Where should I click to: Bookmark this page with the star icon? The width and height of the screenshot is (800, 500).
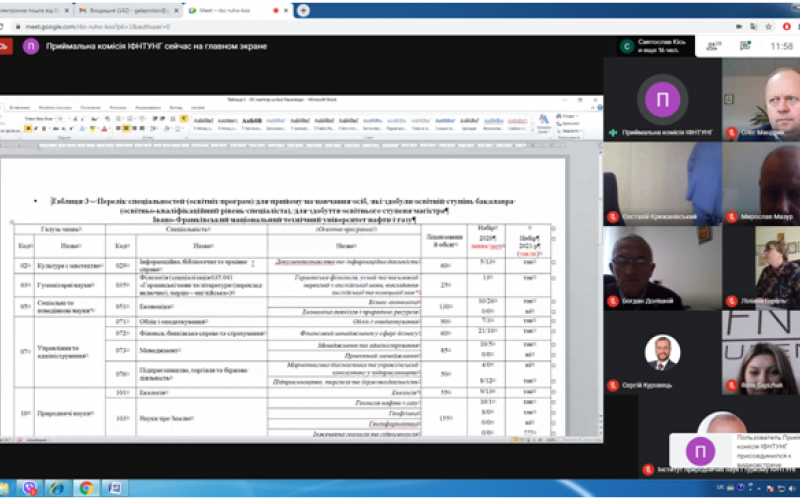[x=768, y=27]
